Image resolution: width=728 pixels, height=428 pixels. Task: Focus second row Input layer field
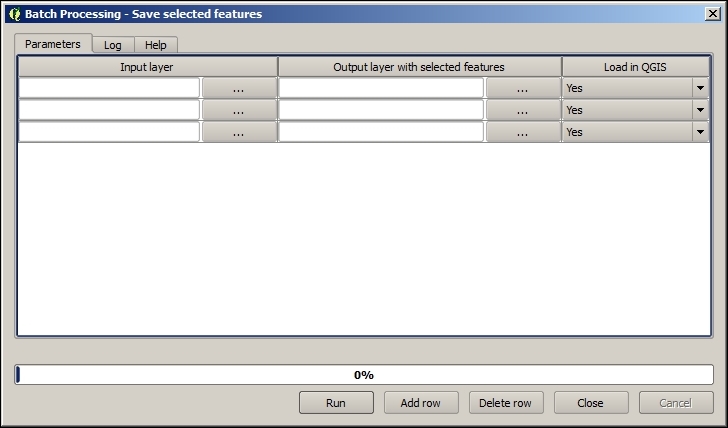click(x=110, y=110)
